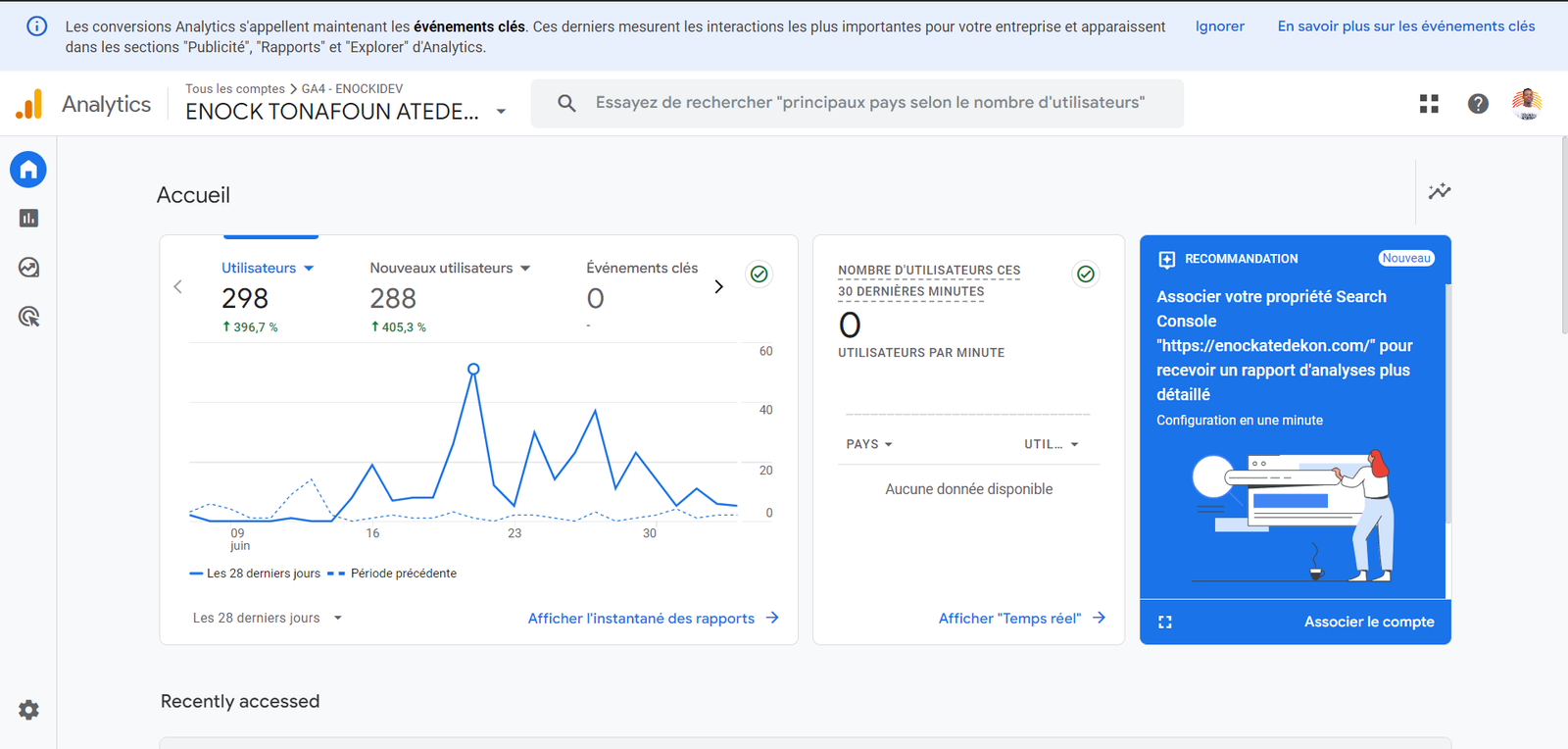The width and height of the screenshot is (1568, 749).
Task: Click the green checkmark on realtime card
Action: (1085, 274)
